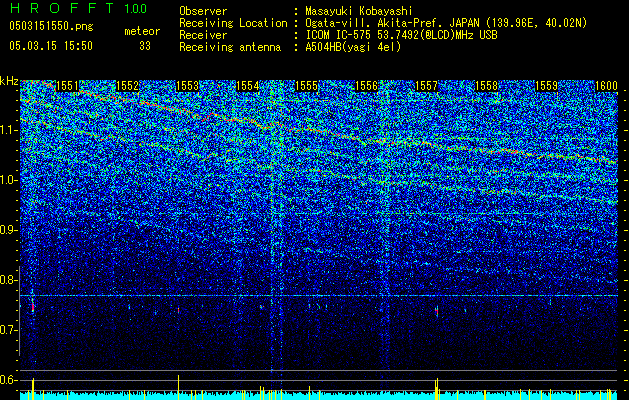
Task: Click the meteor count value 33
Action: click(145, 46)
